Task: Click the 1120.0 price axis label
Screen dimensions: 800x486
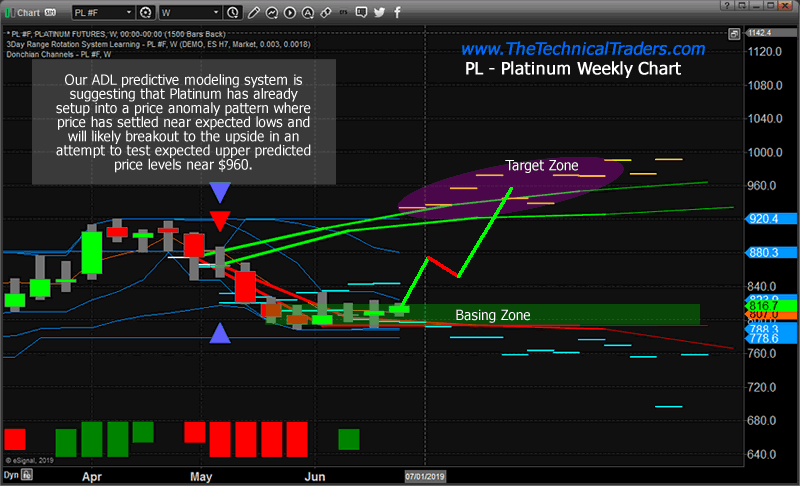Action: click(765, 52)
